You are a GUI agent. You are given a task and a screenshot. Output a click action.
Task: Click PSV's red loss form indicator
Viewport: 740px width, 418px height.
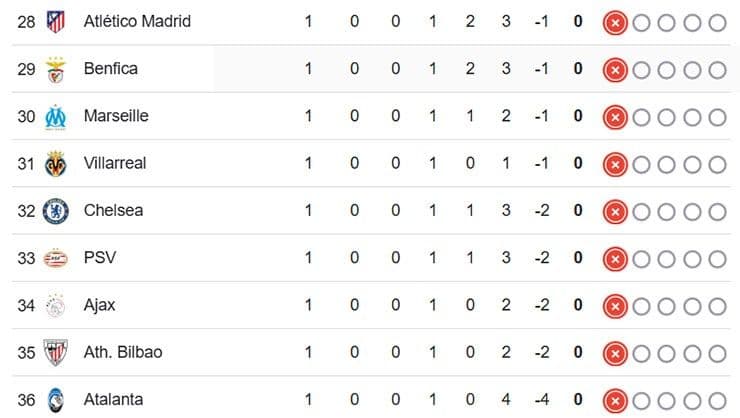tap(615, 259)
